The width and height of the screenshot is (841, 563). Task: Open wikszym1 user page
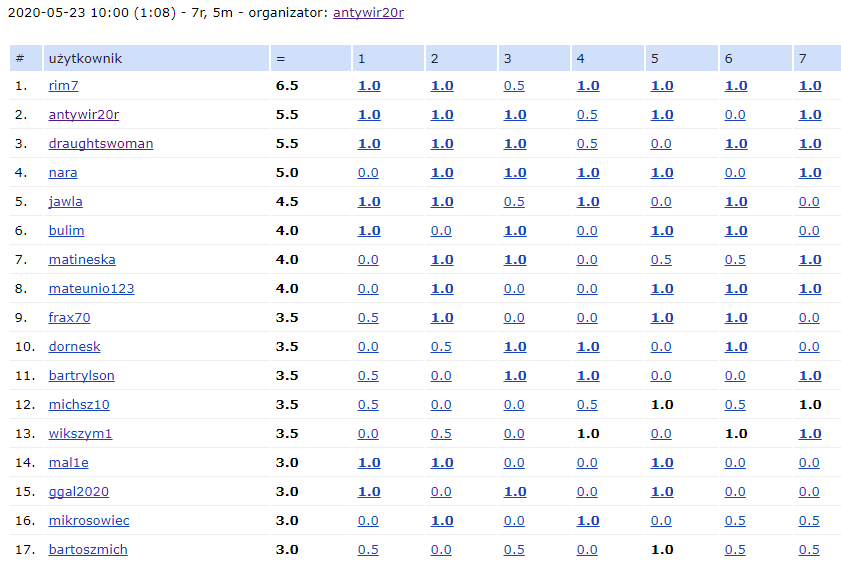80,434
